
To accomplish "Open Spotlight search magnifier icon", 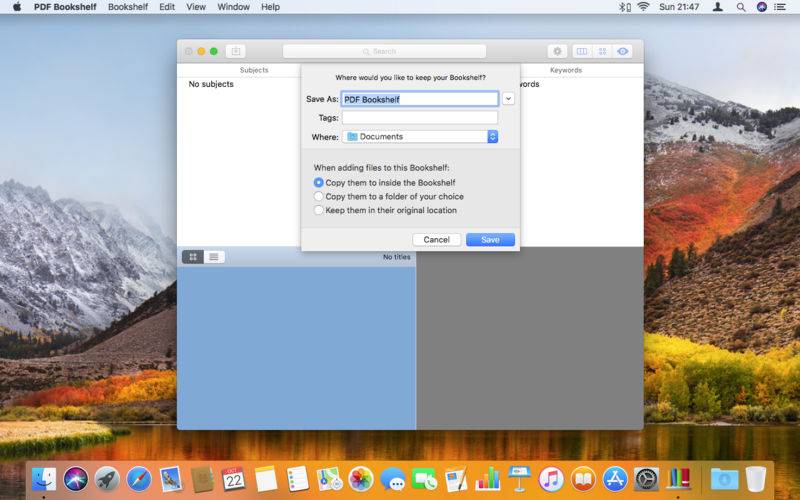I will [741, 7].
